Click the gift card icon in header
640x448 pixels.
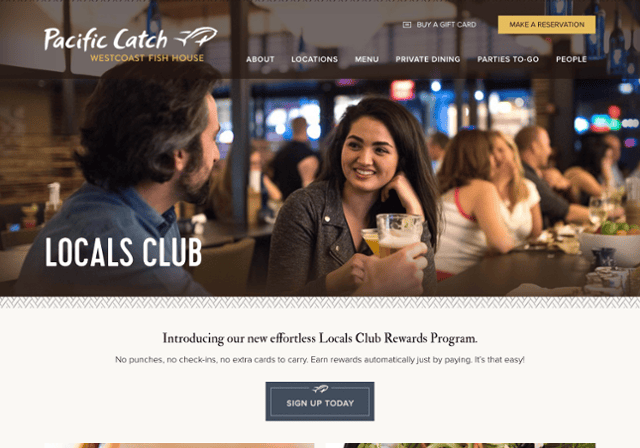click(x=407, y=25)
